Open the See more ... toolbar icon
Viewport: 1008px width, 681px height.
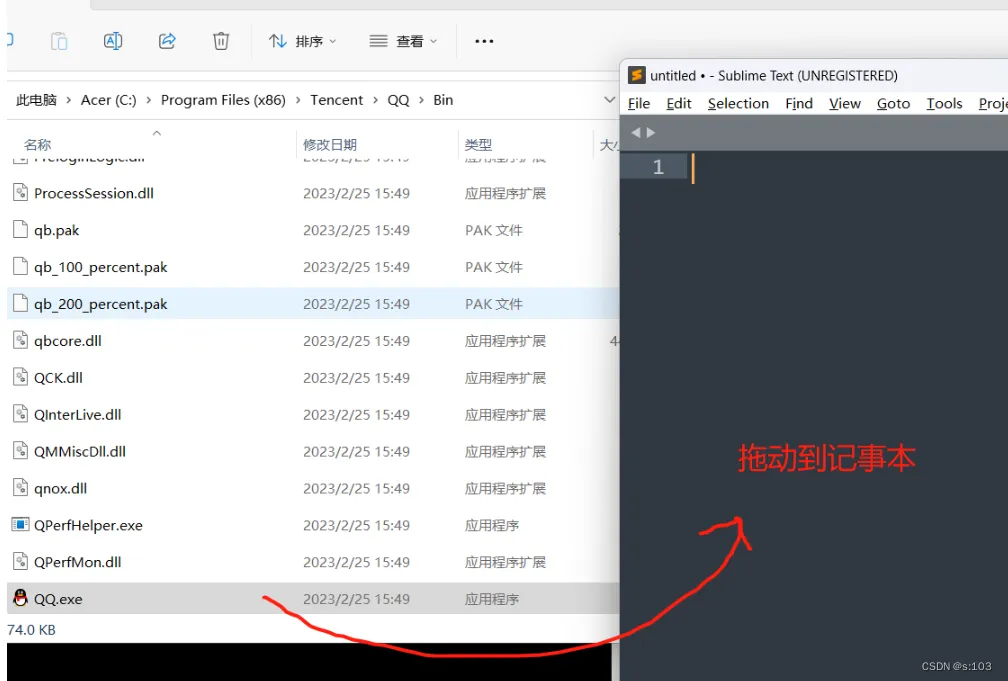484,41
